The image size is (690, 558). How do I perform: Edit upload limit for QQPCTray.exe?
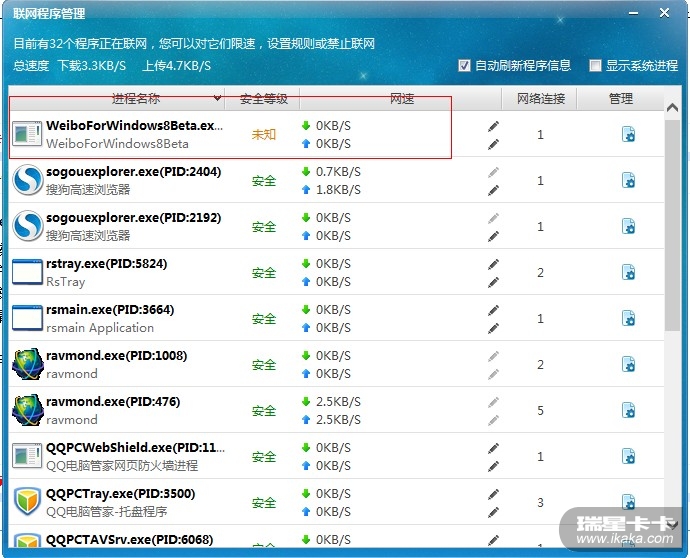point(493,512)
